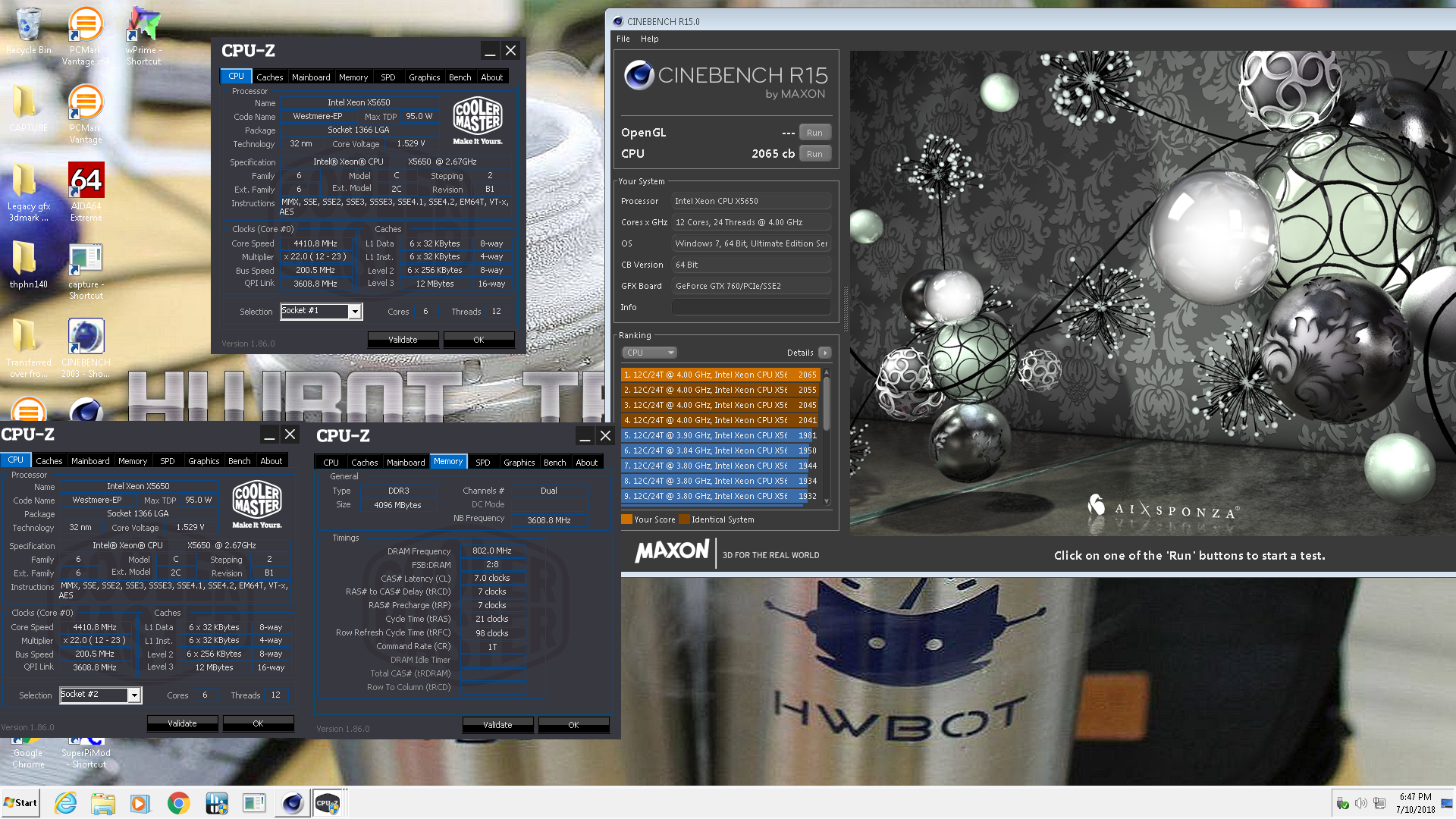The image size is (1456, 819).
Task: Click OK in Socket #2 CPU-Z window
Action: click(258, 723)
